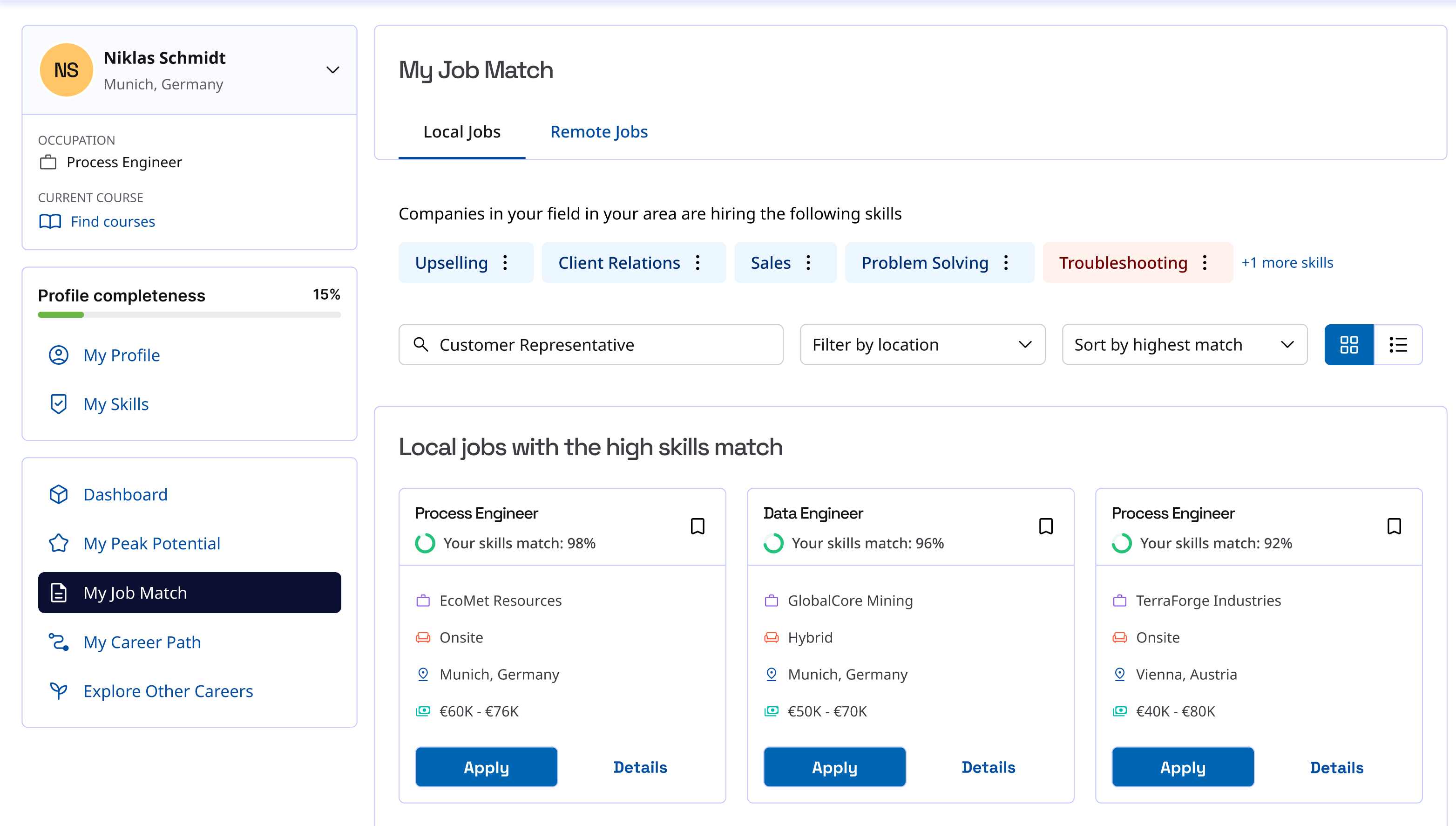1456x826 pixels.
Task: Click the three dots beside Sales
Action: click(x=808, y=263)
